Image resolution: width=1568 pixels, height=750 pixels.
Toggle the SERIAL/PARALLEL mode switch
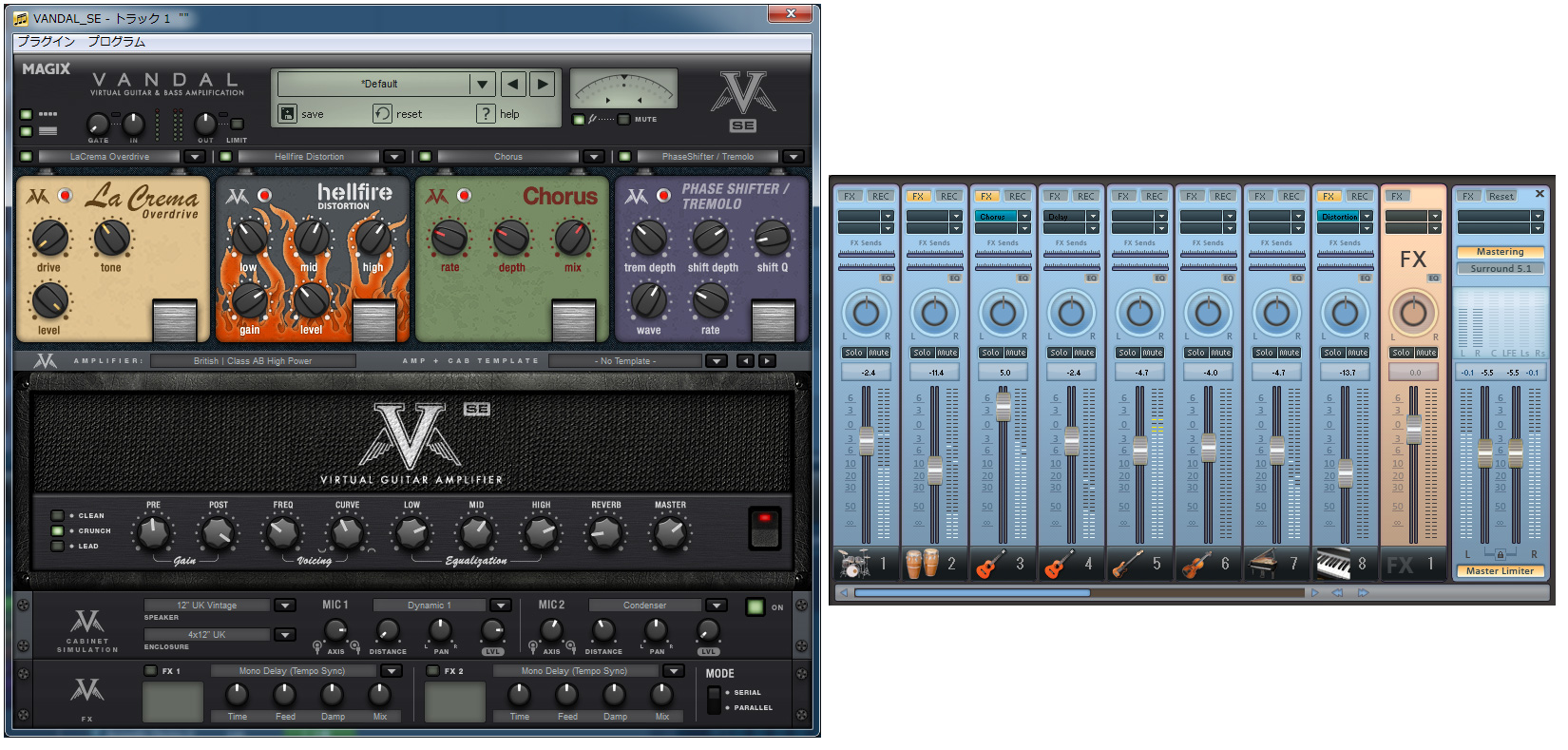pos(714,701)
